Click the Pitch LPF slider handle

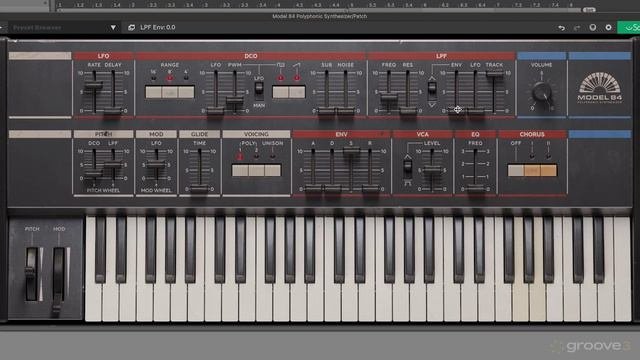(x=113, y=165)
